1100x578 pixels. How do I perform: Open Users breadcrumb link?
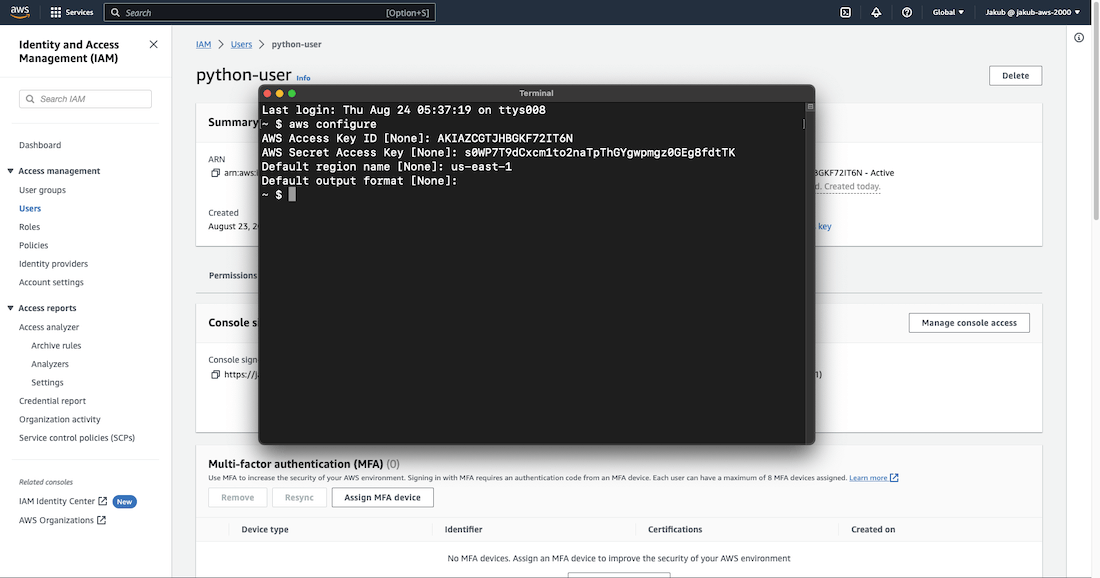click(241, 45)
